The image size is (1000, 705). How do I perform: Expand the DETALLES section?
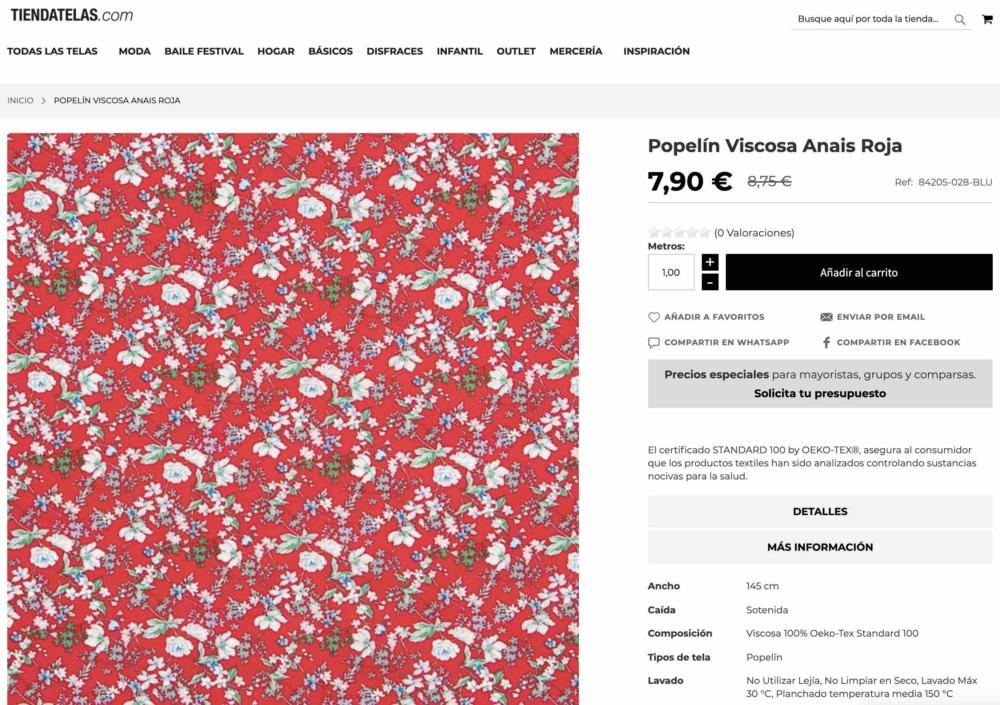pyautogui.click(x=820, y=512)
